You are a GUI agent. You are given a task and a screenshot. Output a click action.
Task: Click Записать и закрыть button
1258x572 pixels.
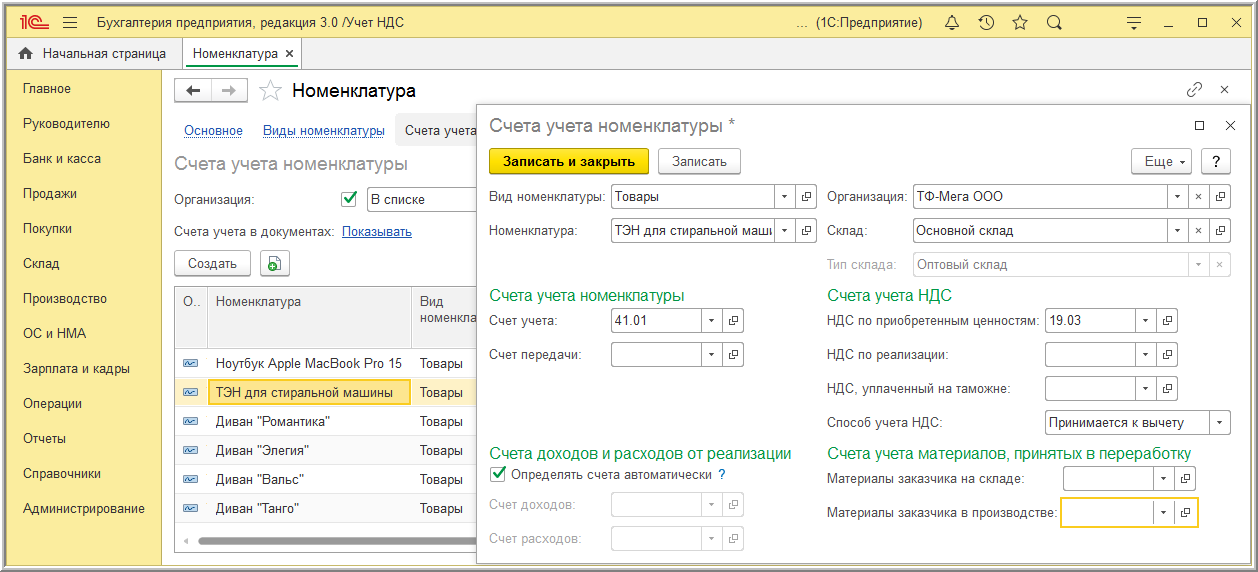point(569,161)
